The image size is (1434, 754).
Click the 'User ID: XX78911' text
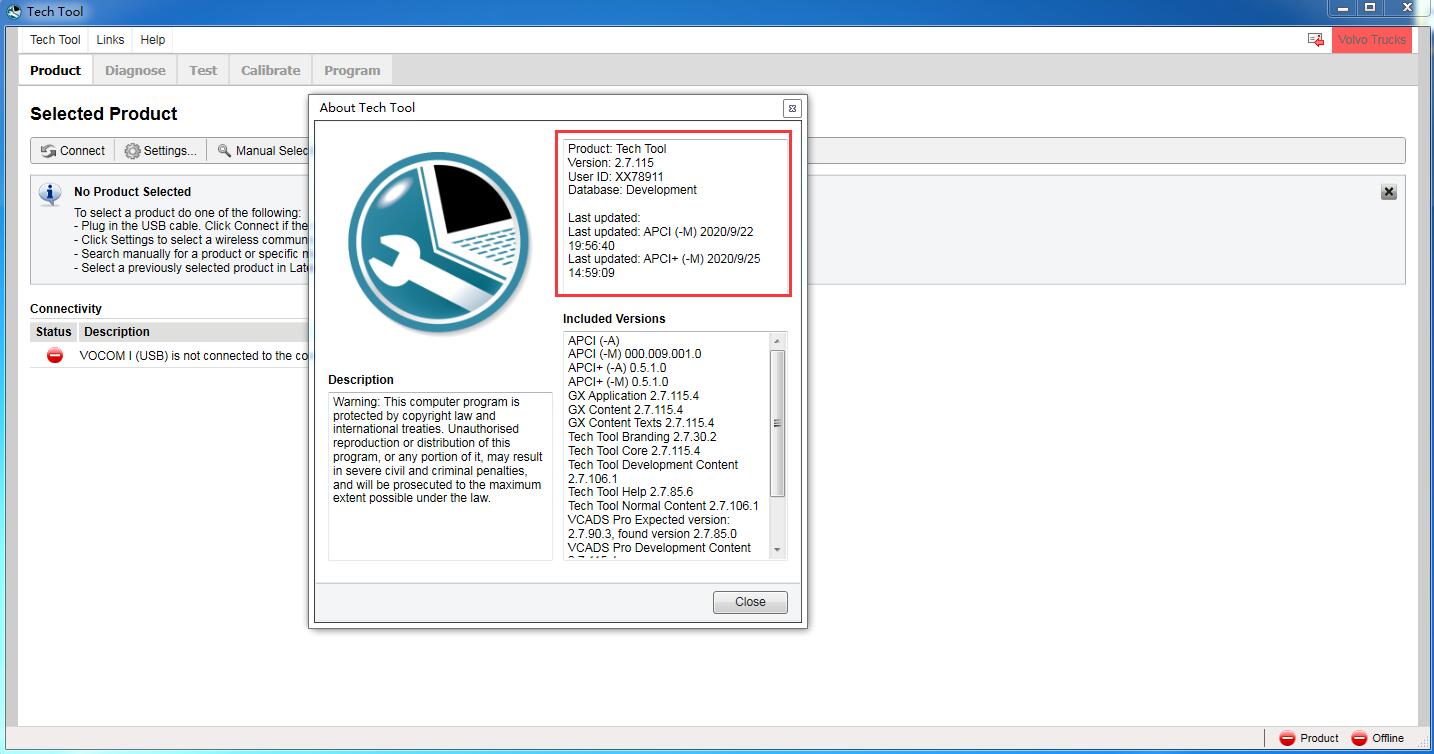point(616,177)
